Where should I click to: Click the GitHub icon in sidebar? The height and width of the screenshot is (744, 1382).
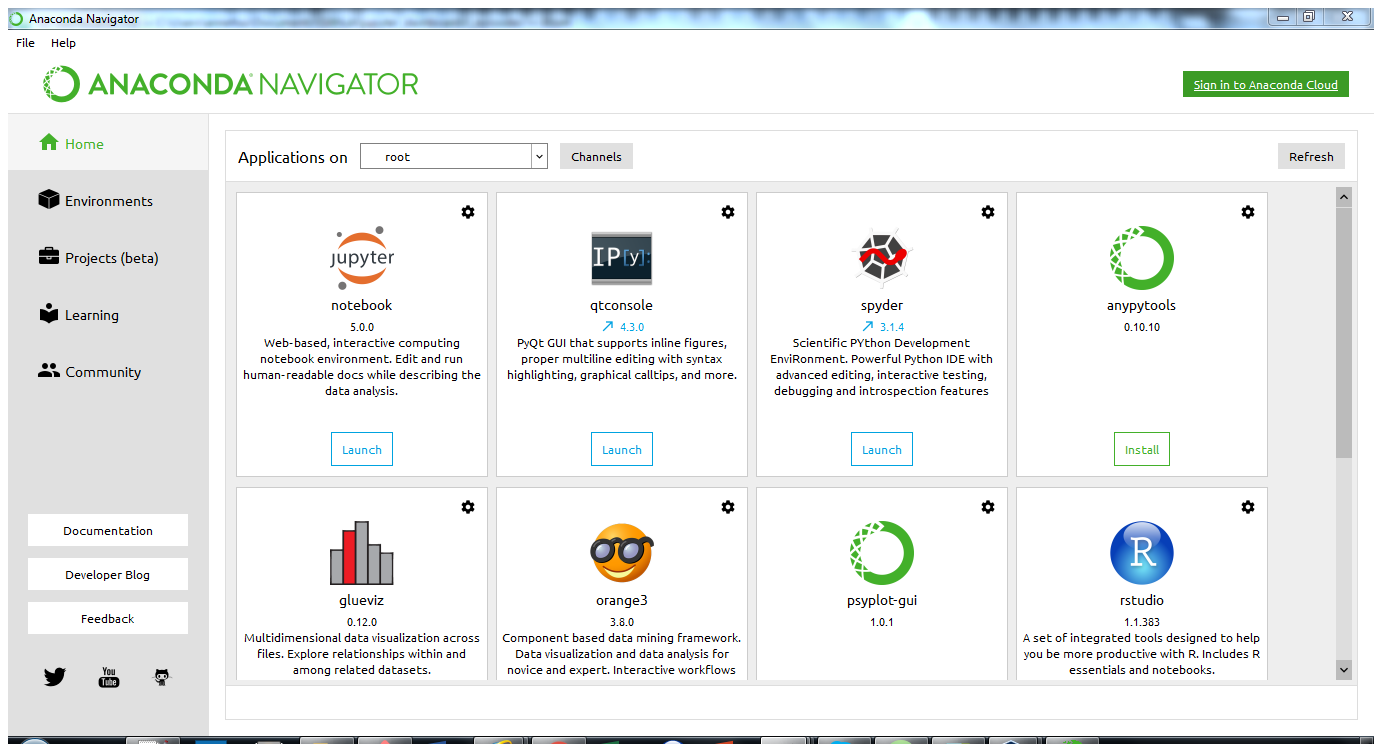pos(162,677)
